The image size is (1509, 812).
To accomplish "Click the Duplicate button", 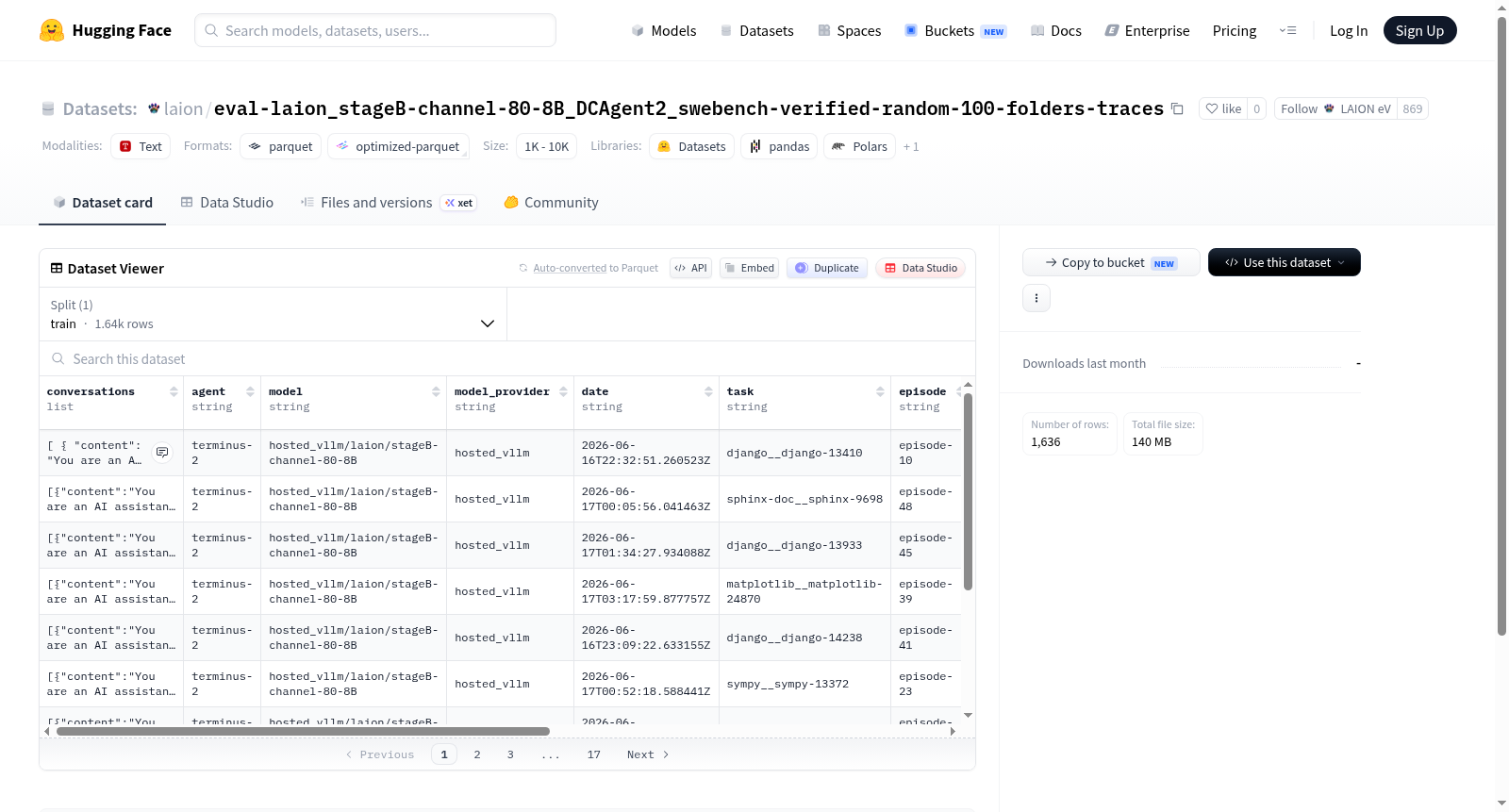I will [x=827, y=268].
